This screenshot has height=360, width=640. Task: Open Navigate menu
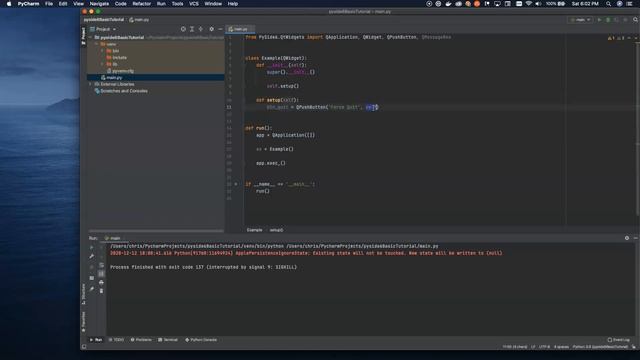[x=99, y=4]
